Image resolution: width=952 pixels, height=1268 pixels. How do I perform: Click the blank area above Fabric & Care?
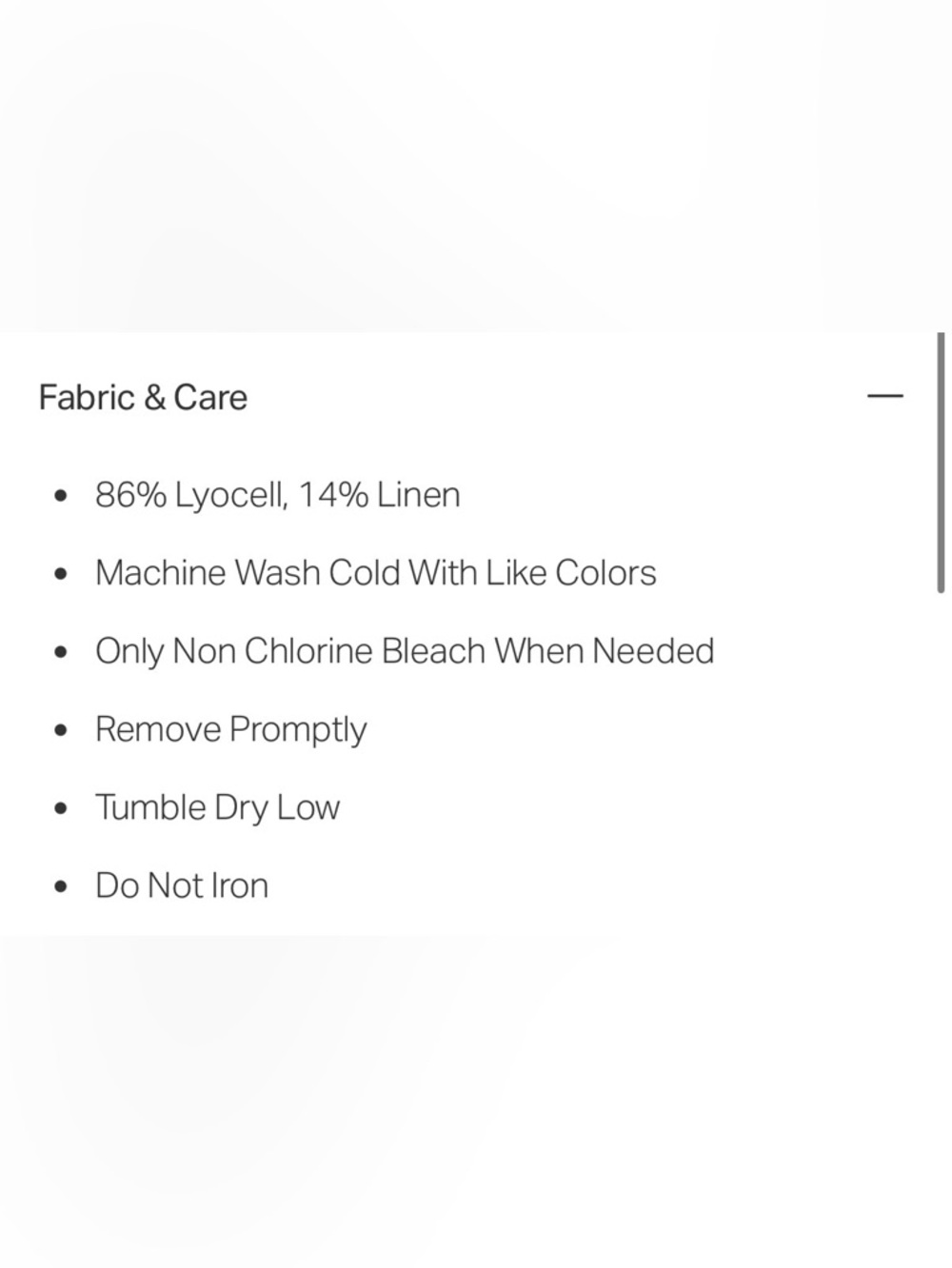(x=476, y=167)
